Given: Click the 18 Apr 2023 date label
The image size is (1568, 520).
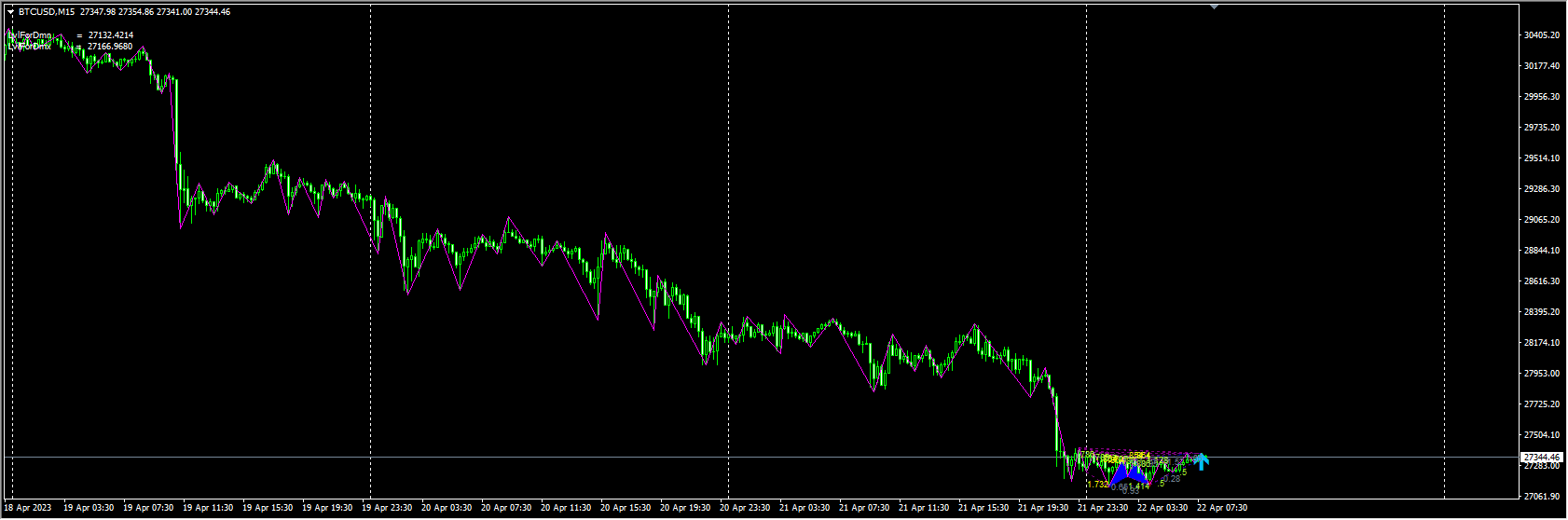Looking at the screenshot, I should (28, 509).
